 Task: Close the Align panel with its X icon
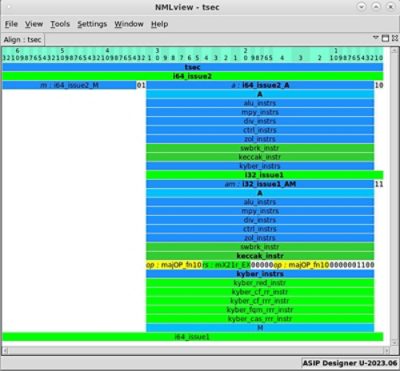[395, 38]
